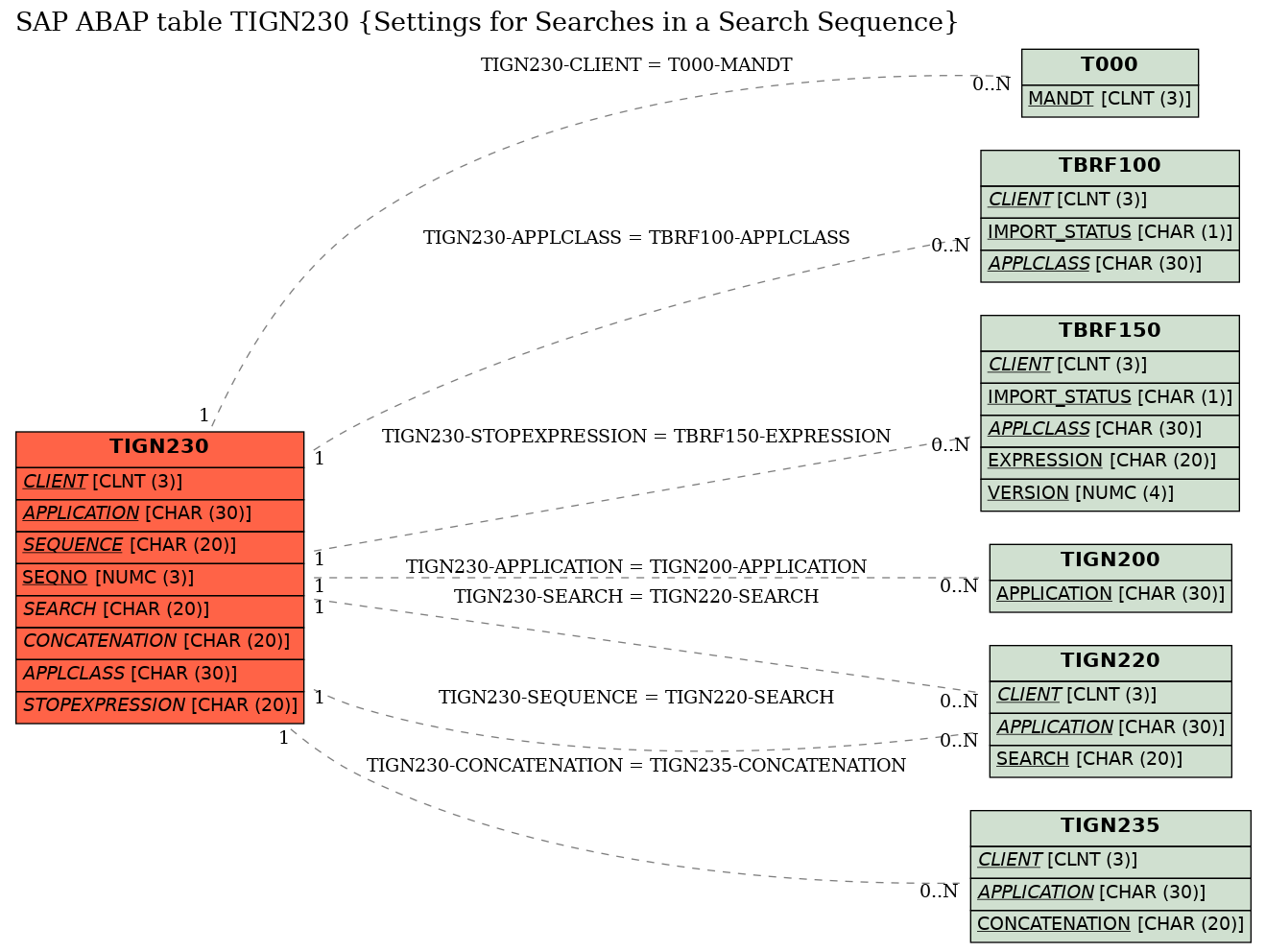Click APPLICATION [CHAR (30)] in TIGN235
Viewport: 1266px width, 952px height.
pyautogui.click(x=1111, y=893)
